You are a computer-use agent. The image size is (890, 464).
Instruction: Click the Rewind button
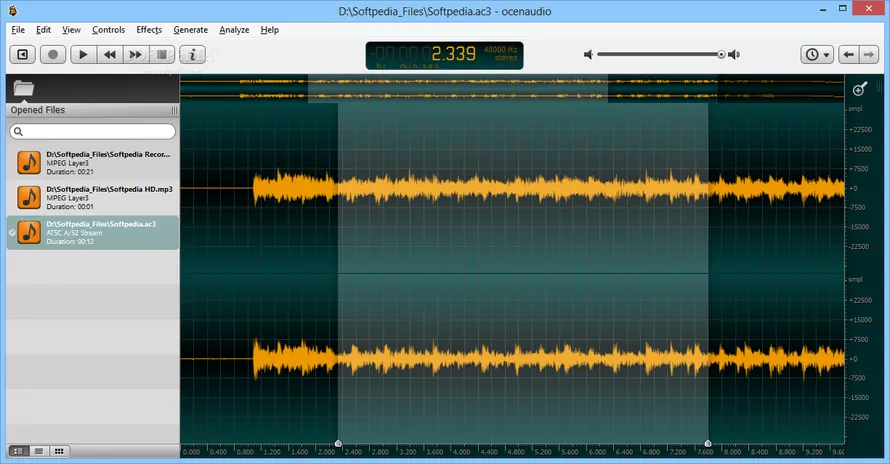tap(110, 55)
